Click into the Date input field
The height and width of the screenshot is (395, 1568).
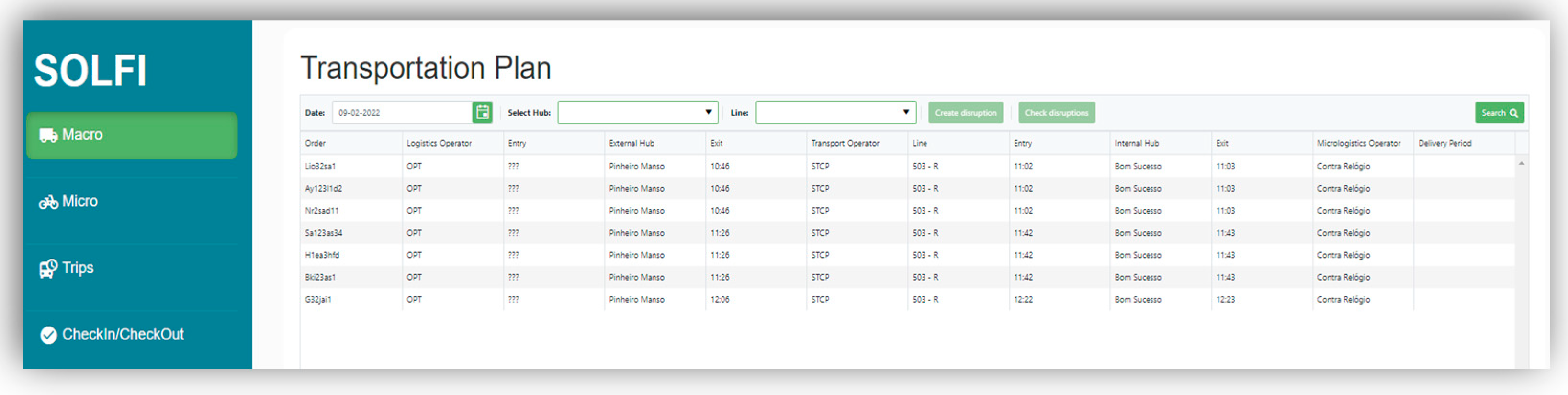coord(402,113)
